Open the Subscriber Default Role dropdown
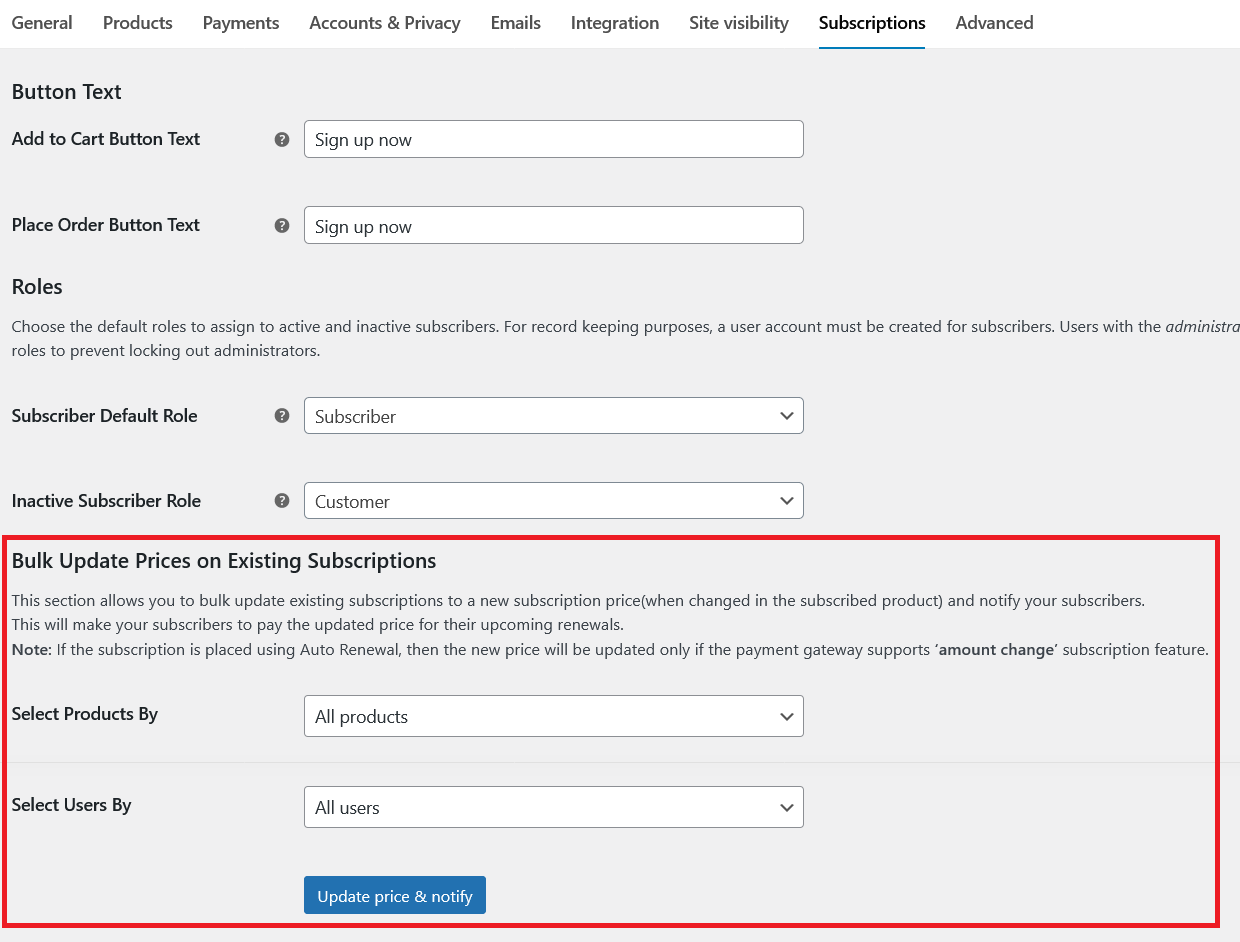 point(553,416)
